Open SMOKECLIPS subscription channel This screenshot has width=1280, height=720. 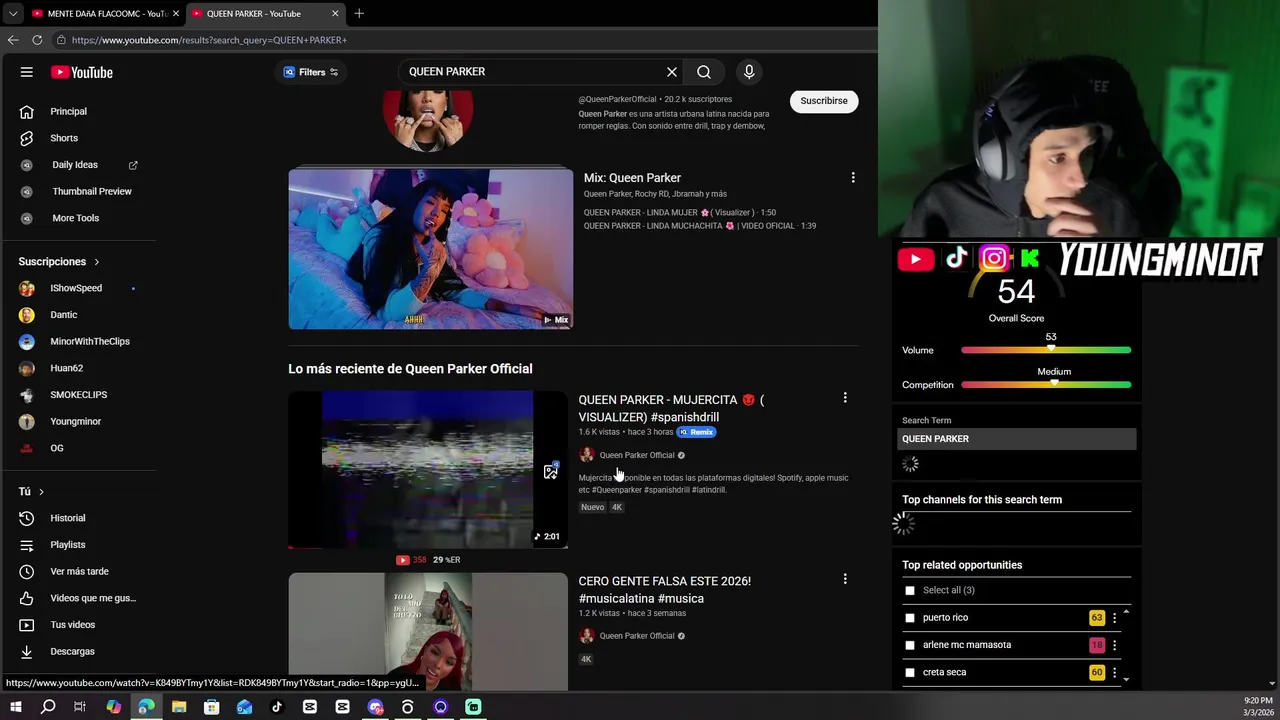77,395
